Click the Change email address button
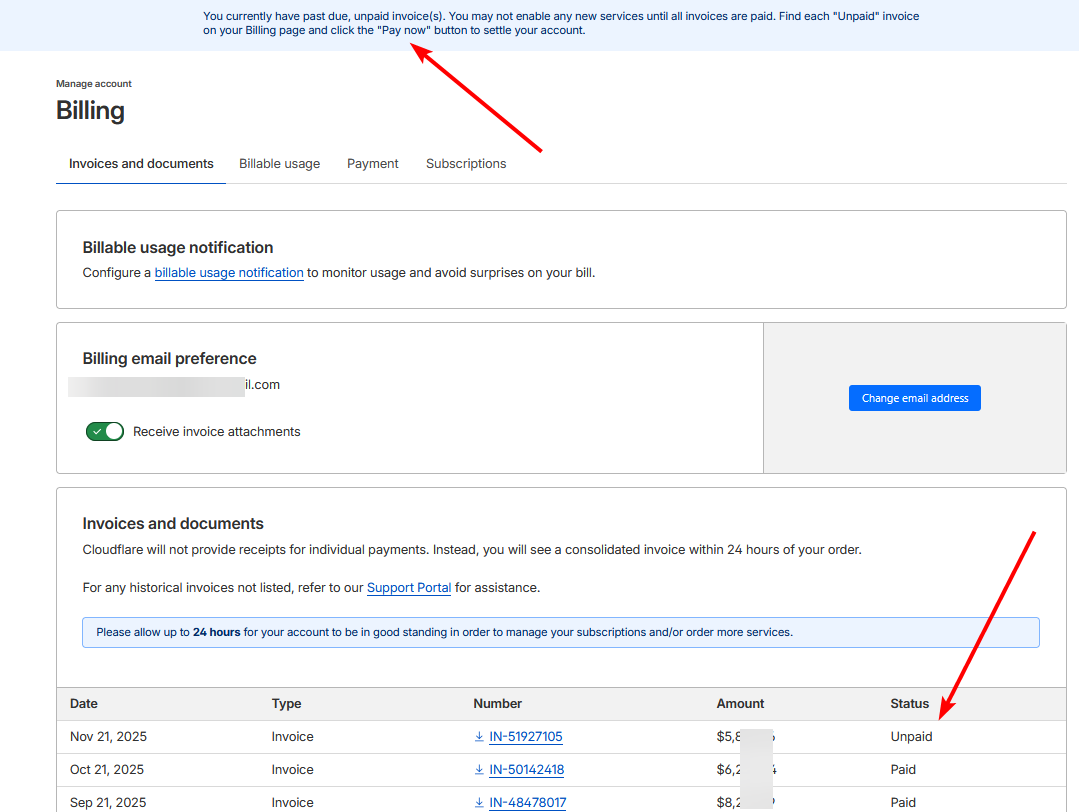1079x812 pixels. click(915, 398)
